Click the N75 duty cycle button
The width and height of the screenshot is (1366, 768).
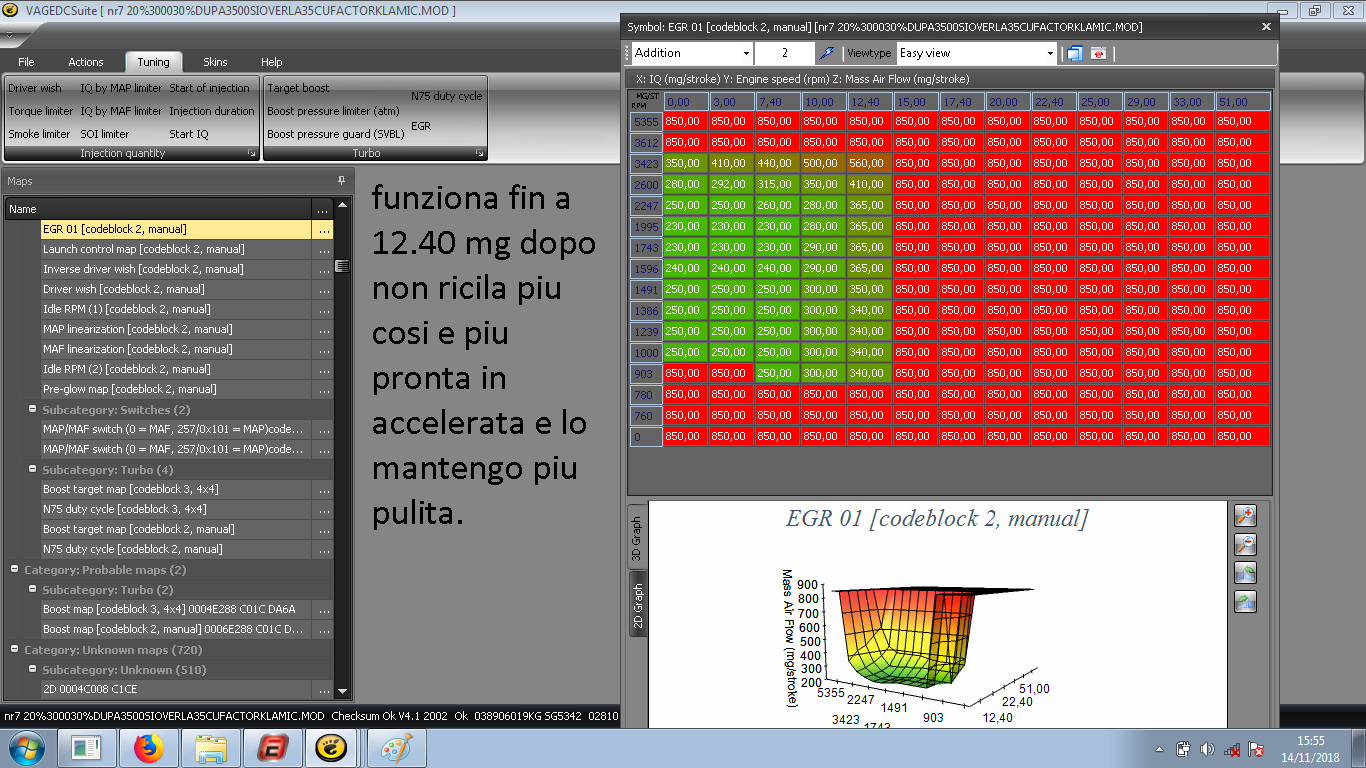coord(446,96)
